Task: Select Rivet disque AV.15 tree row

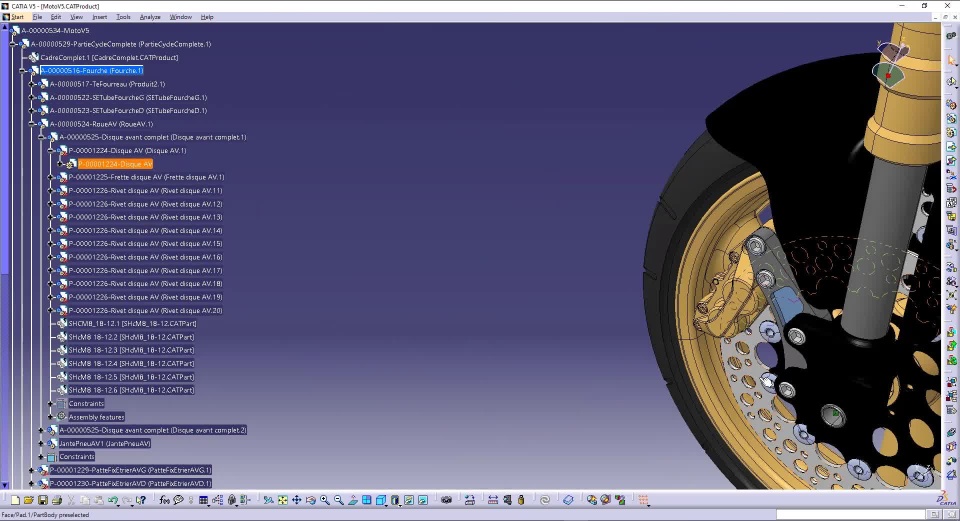Action: point(145,244)
